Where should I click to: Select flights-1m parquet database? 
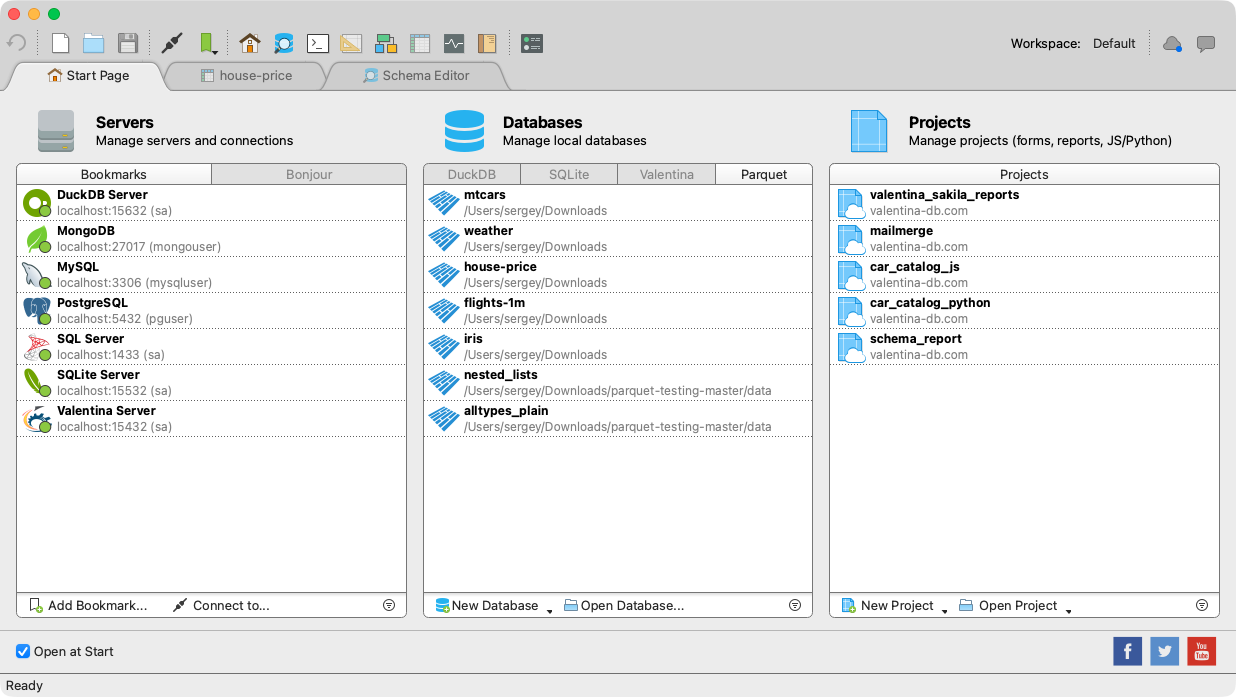(x=618, y=311)
